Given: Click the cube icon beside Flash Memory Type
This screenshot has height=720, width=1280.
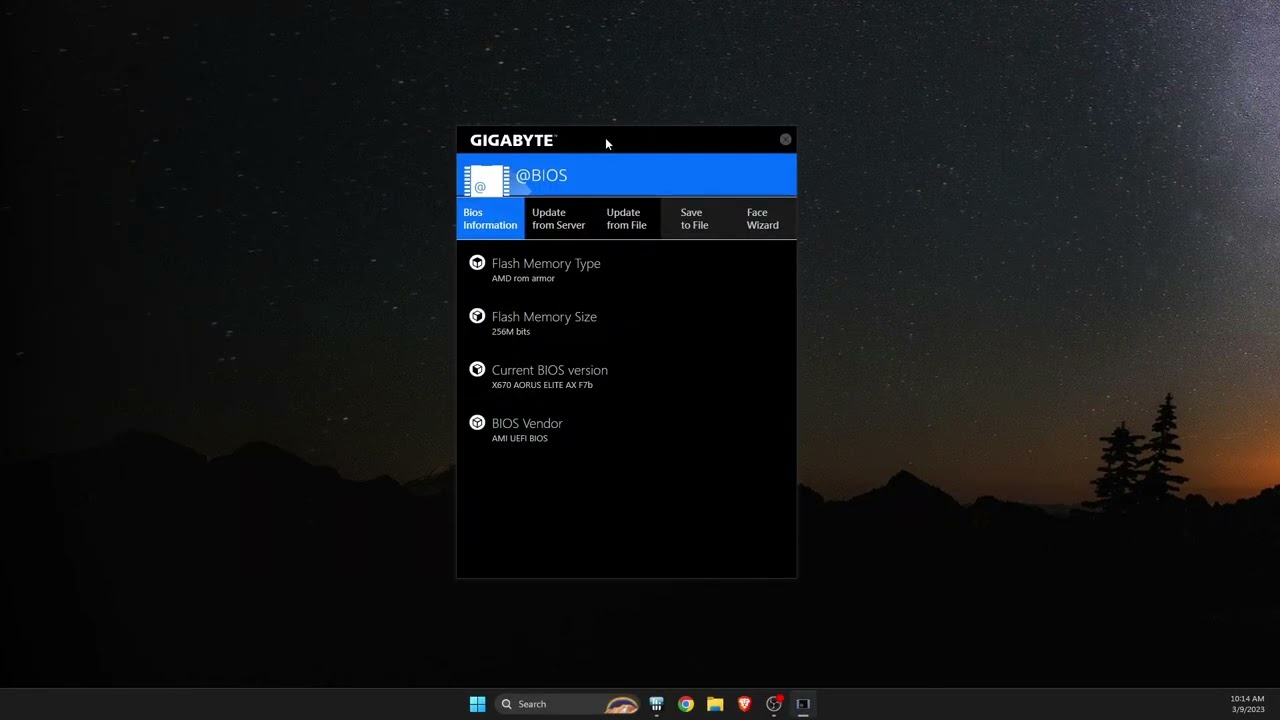Looking at the screenshot, I should coord(477,263).
